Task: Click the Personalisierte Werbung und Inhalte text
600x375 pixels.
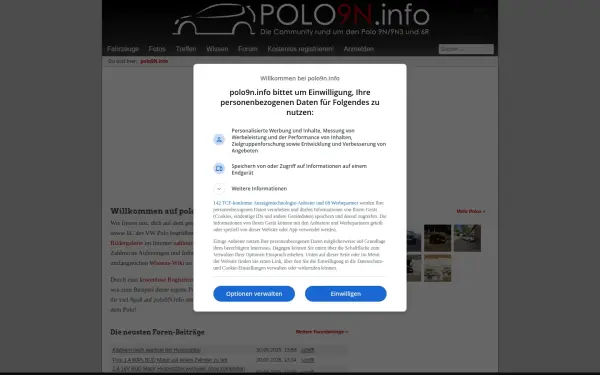Action: (x=309, y=141)
